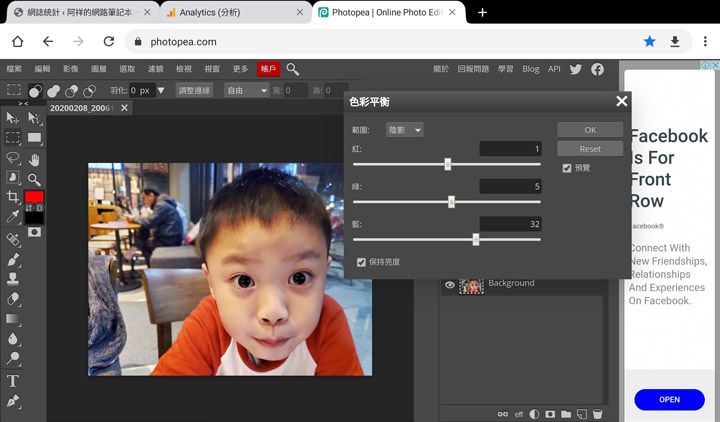Select the Lasso tool
Screen dimensions: 720x422
click(x=13, y=159)
